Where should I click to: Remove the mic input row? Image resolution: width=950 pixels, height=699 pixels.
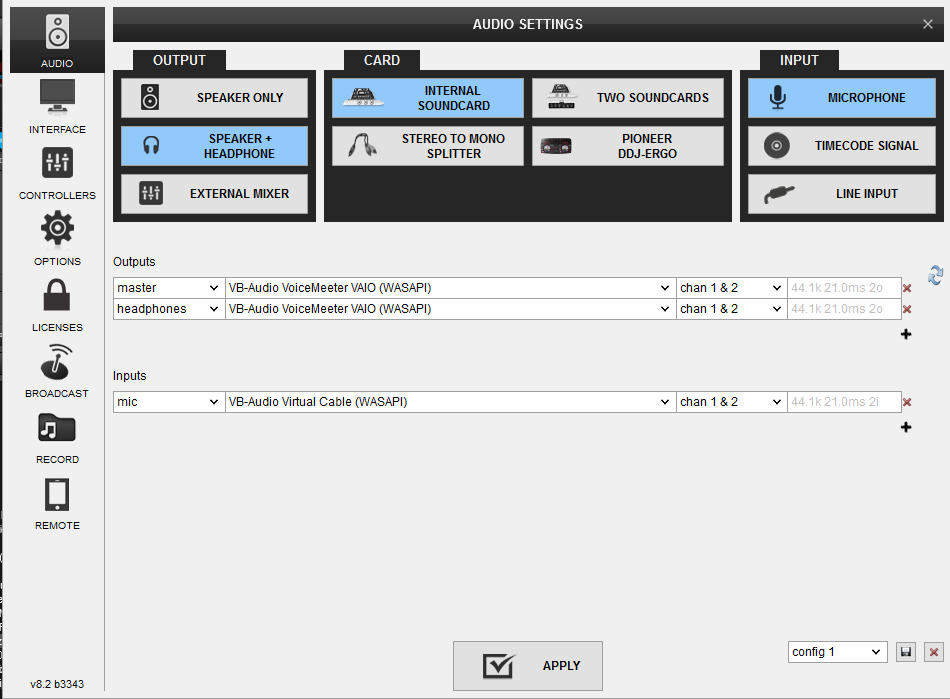tap(907, 402)
